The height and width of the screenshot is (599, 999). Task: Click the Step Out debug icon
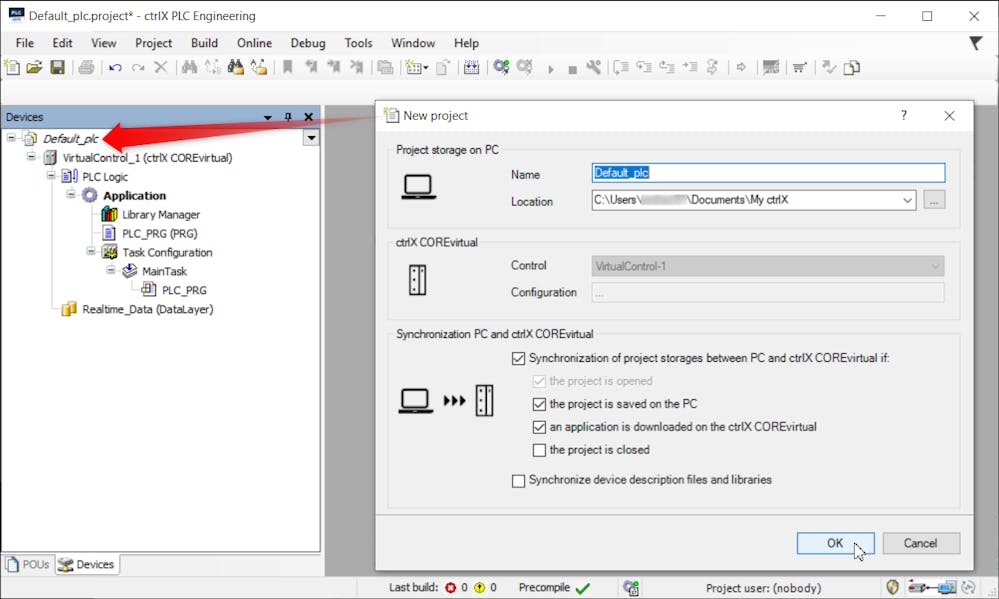click(667, 67)
